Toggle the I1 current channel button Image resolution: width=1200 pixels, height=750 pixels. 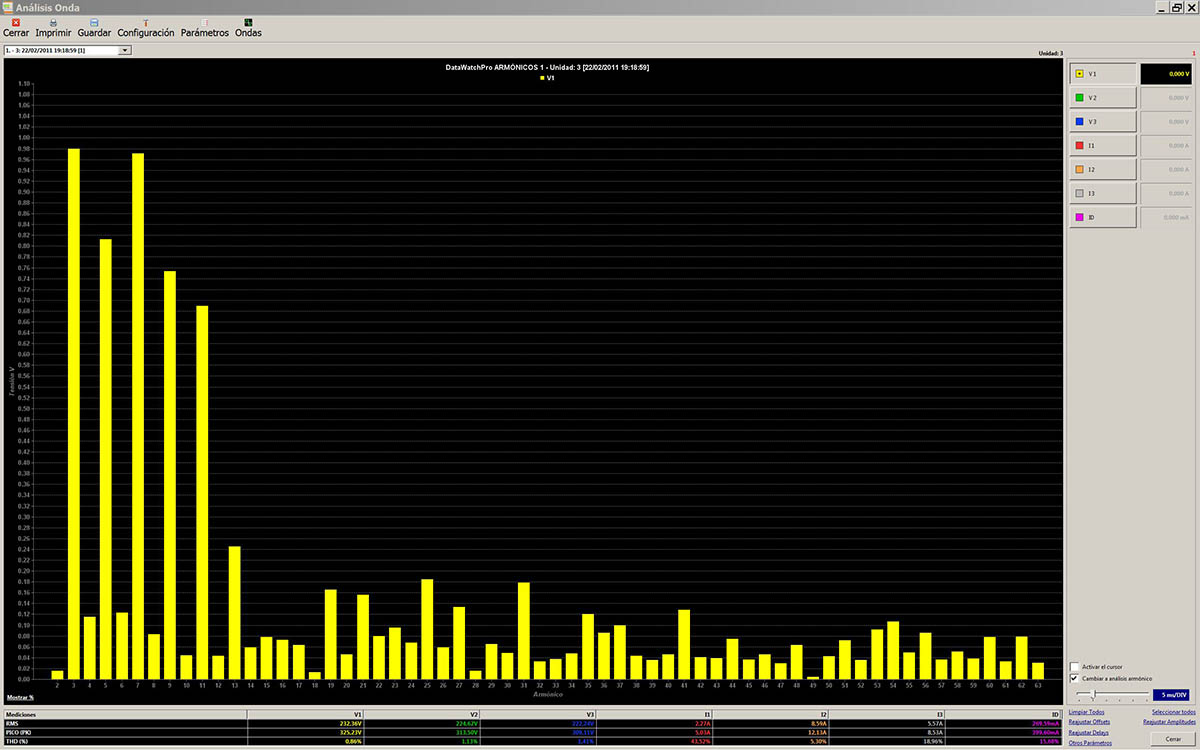coord(1103,146)
